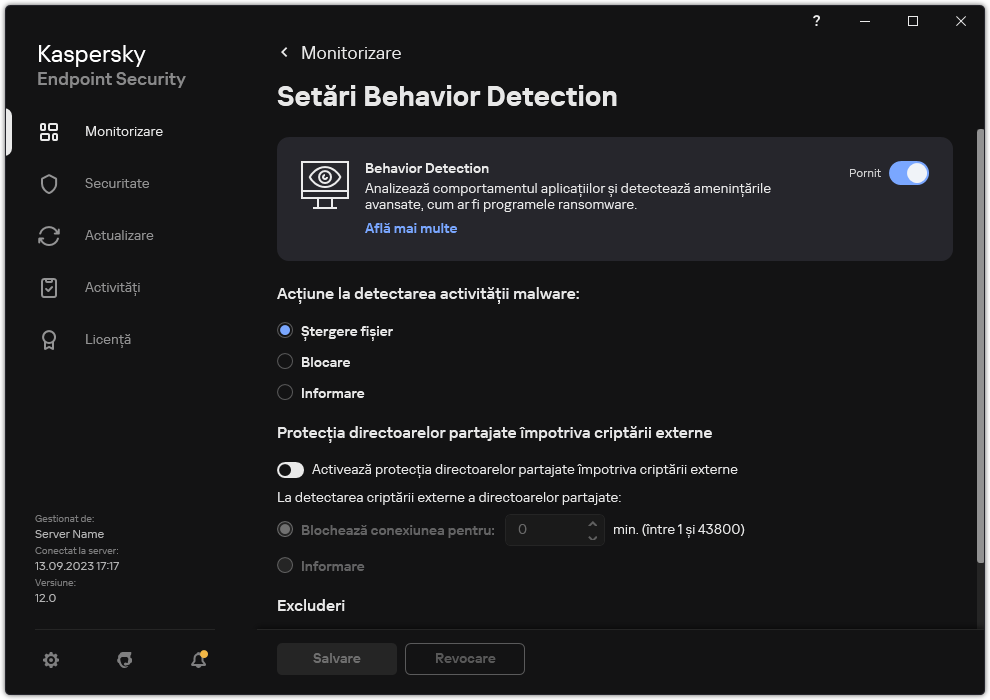Click the Actualizare refresh icon
Screen dimensions: 990x700
click(49, 235)
